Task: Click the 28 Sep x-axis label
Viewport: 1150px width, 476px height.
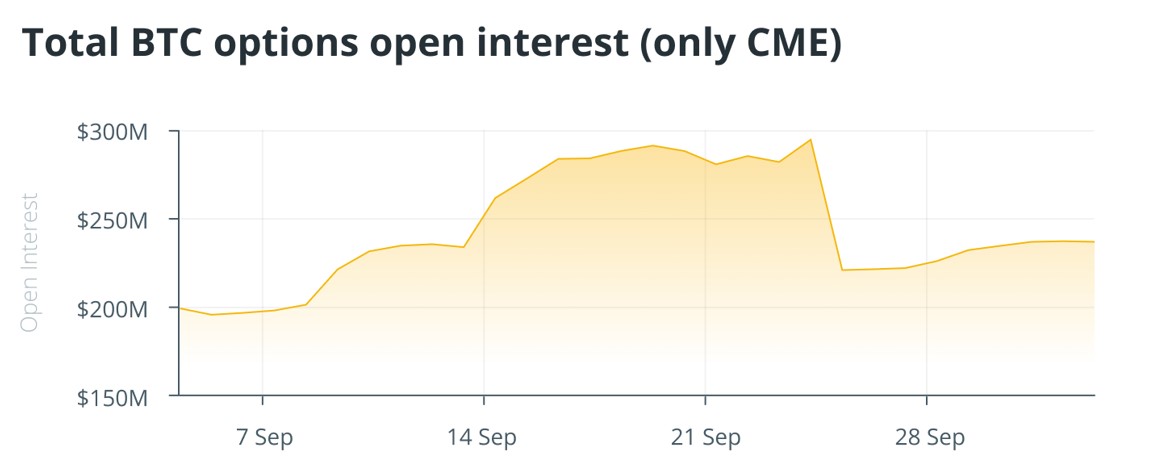Action: [929, 438]
